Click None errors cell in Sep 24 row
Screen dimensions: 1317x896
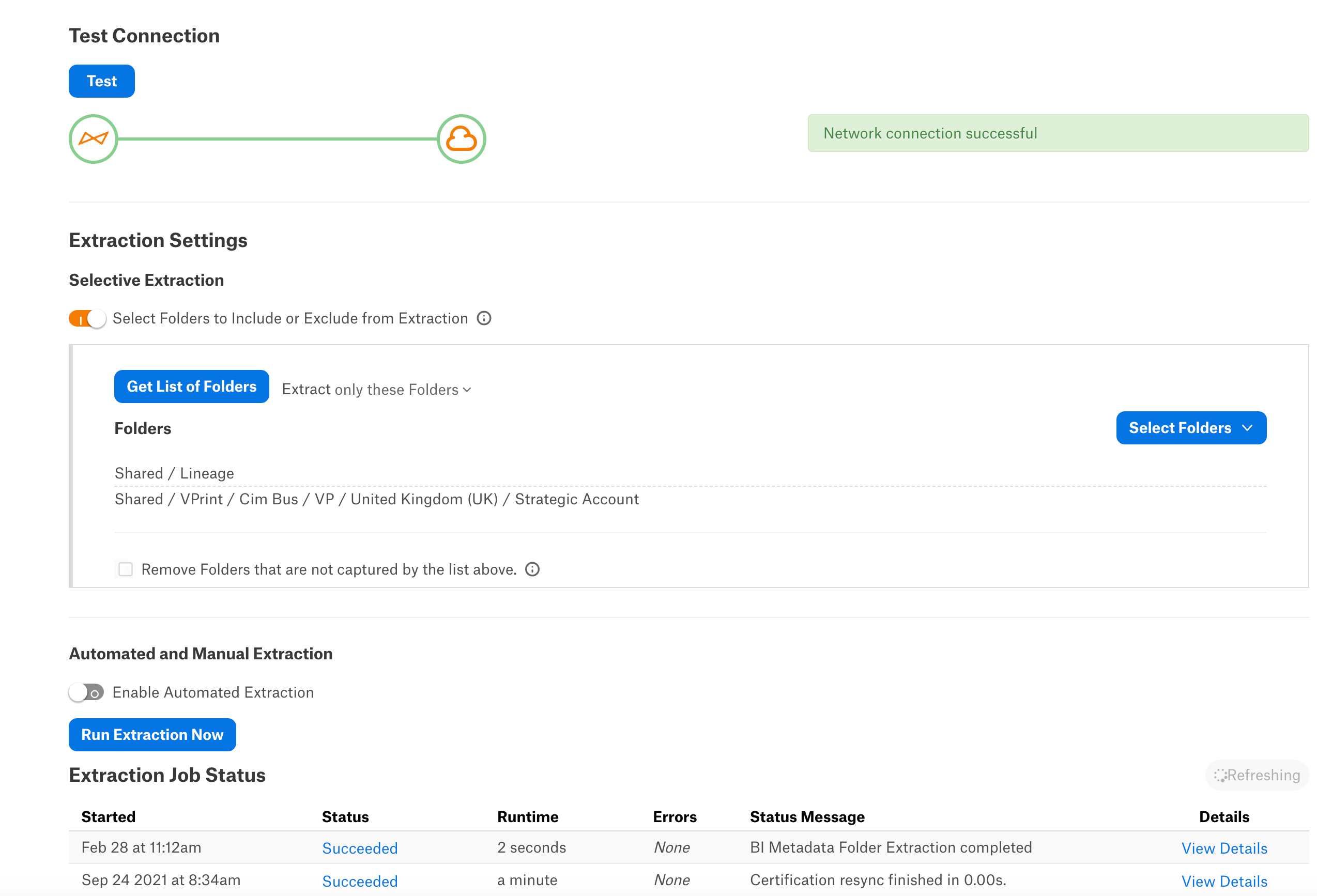[671, 879]
